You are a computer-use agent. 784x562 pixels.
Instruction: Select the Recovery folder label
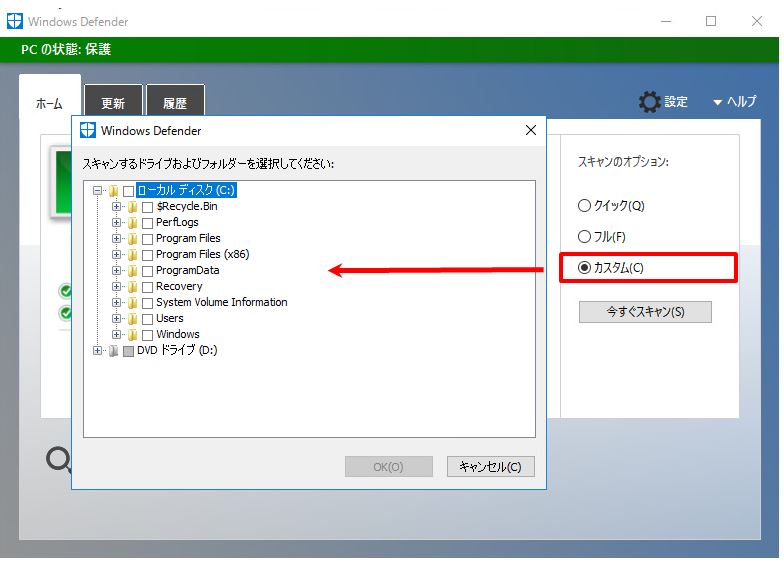pyautogui.click(x=179, y=286)
